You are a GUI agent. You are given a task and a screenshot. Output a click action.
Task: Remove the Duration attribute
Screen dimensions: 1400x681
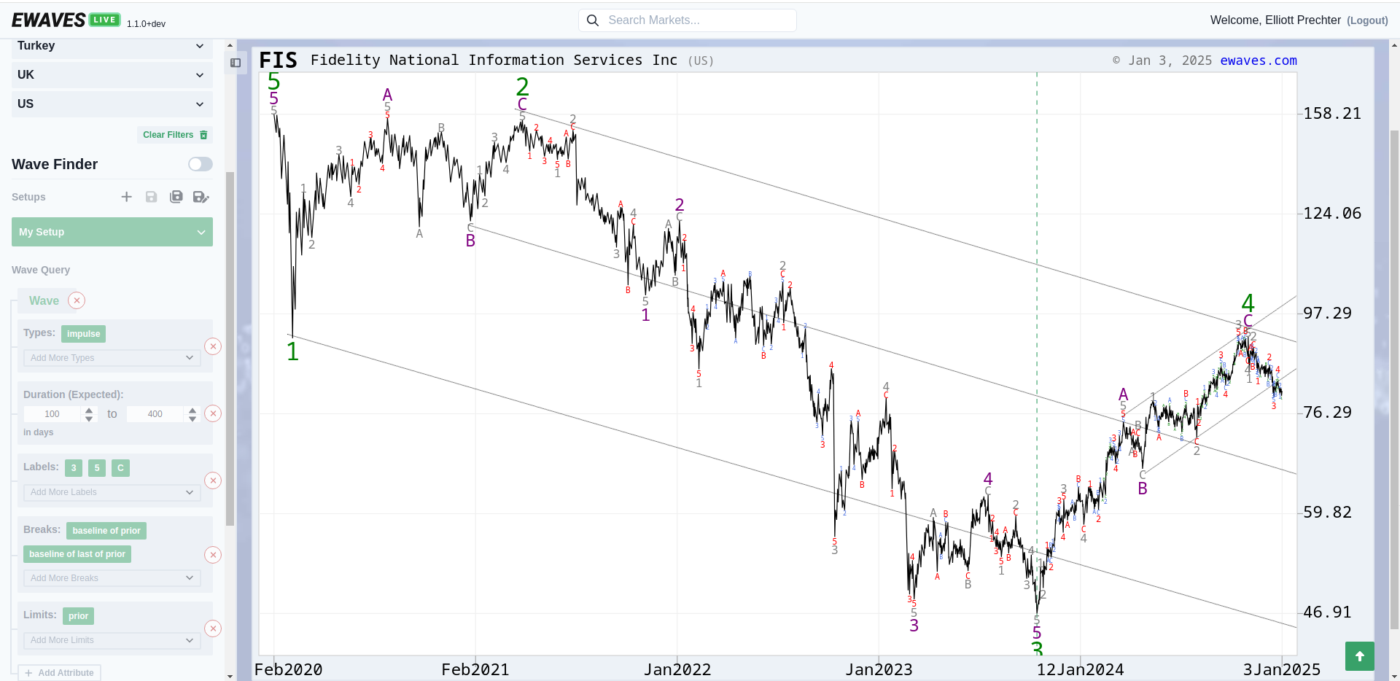(x=212, y=413)
